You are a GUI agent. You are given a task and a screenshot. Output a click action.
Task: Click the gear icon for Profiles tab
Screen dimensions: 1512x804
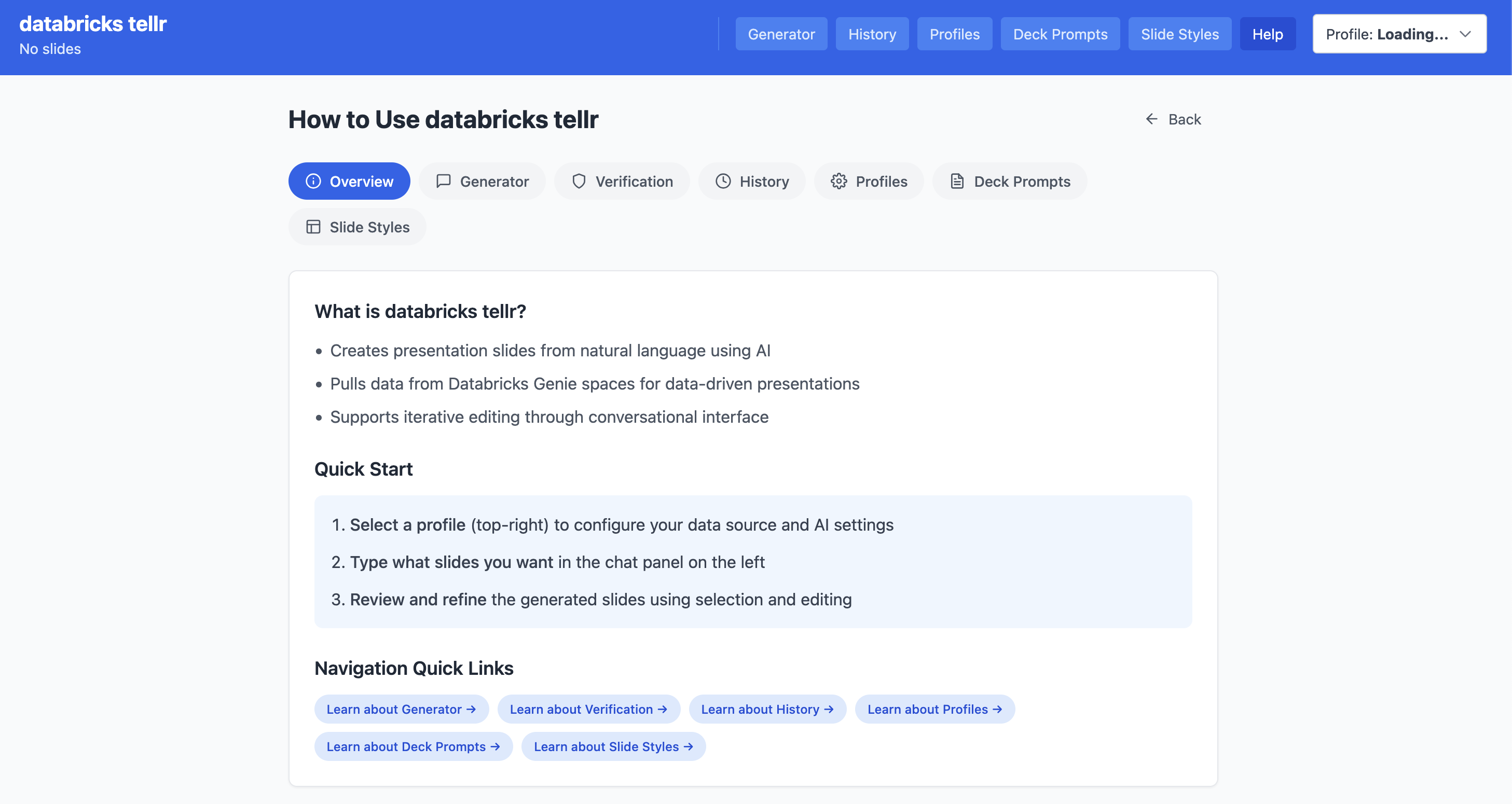[839, 182]
